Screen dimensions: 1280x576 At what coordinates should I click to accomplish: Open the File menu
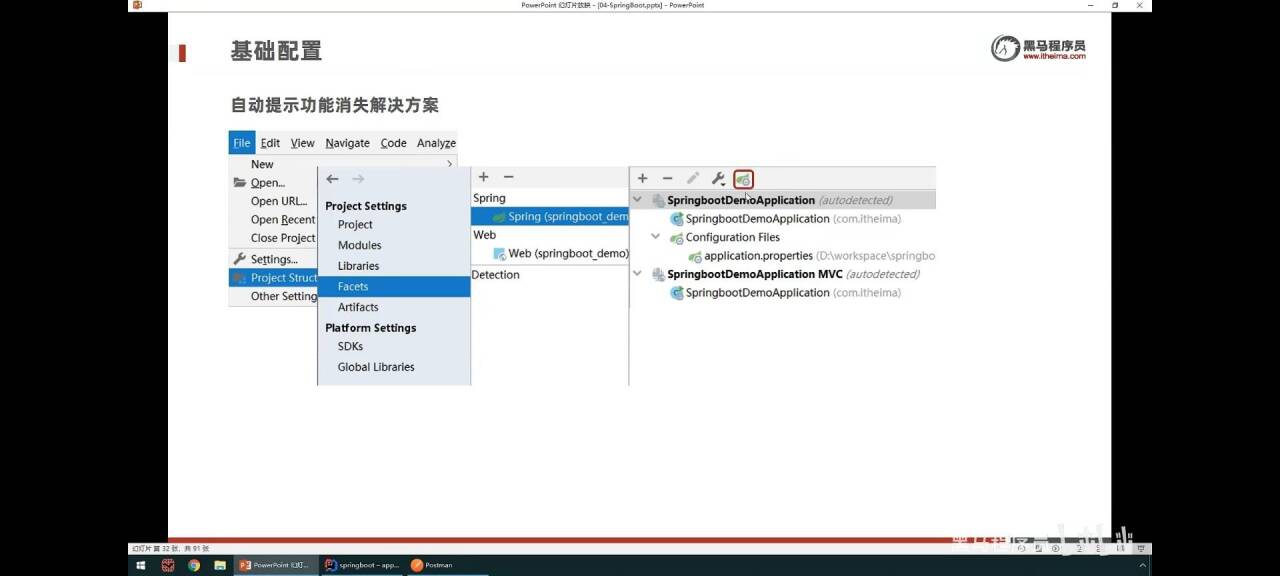coord(242,143)
